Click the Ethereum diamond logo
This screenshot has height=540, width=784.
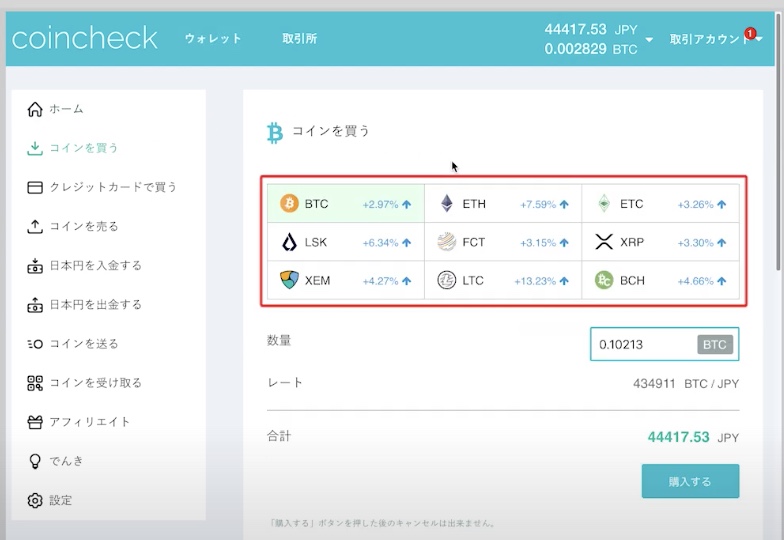click(446, 204)
